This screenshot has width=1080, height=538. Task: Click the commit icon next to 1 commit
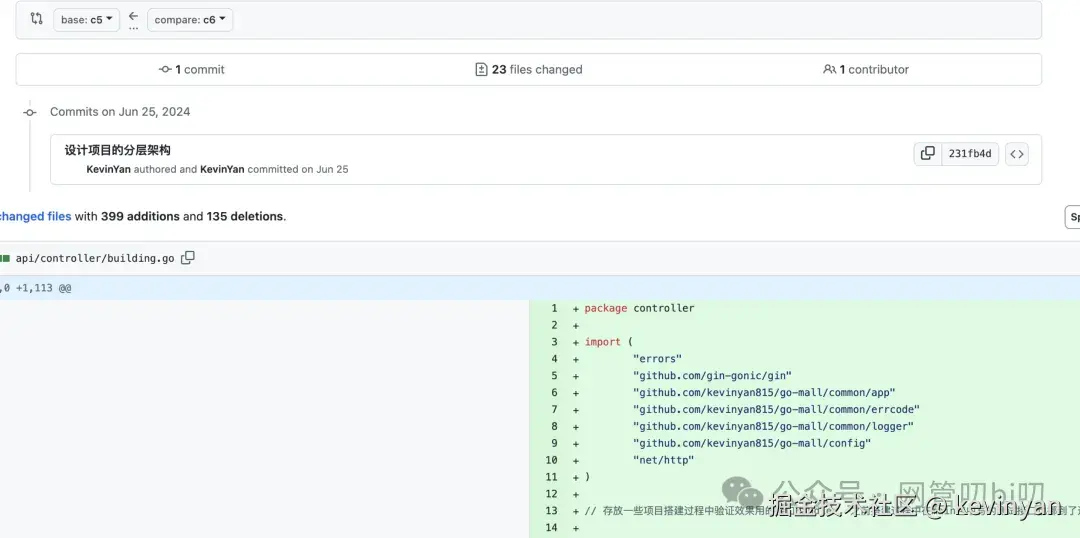click(x=165, y=70)
